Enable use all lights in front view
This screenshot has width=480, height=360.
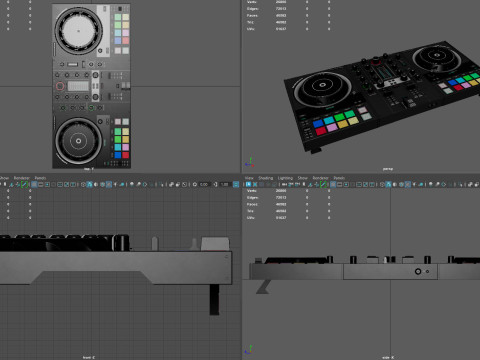(x=115, y=184)
